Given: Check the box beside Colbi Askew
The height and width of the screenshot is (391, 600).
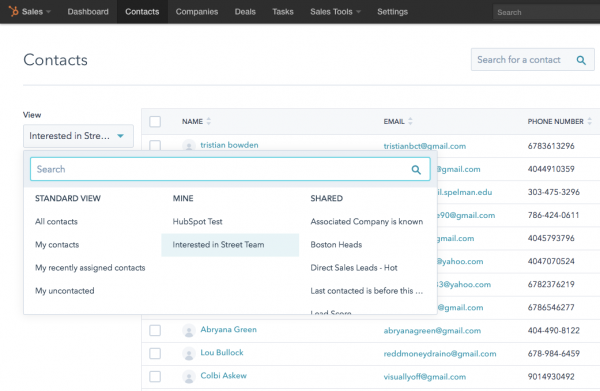Looking at the screenshot, I should [x=155, y=376].
